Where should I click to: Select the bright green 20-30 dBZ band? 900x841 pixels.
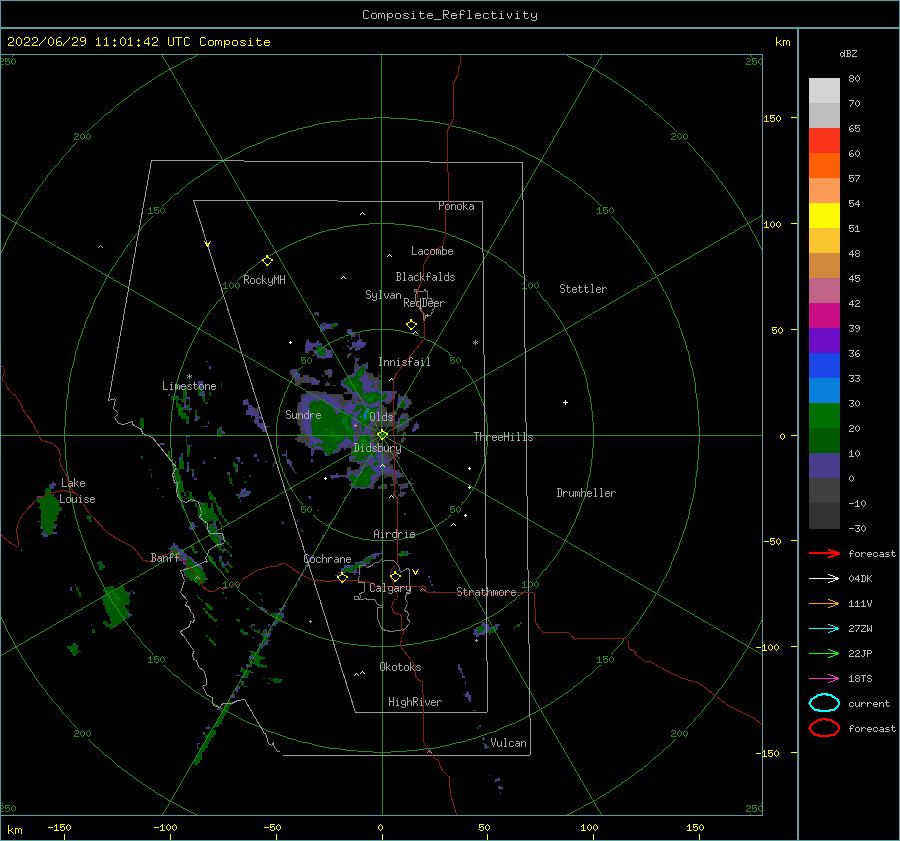(x=824, y=416)
